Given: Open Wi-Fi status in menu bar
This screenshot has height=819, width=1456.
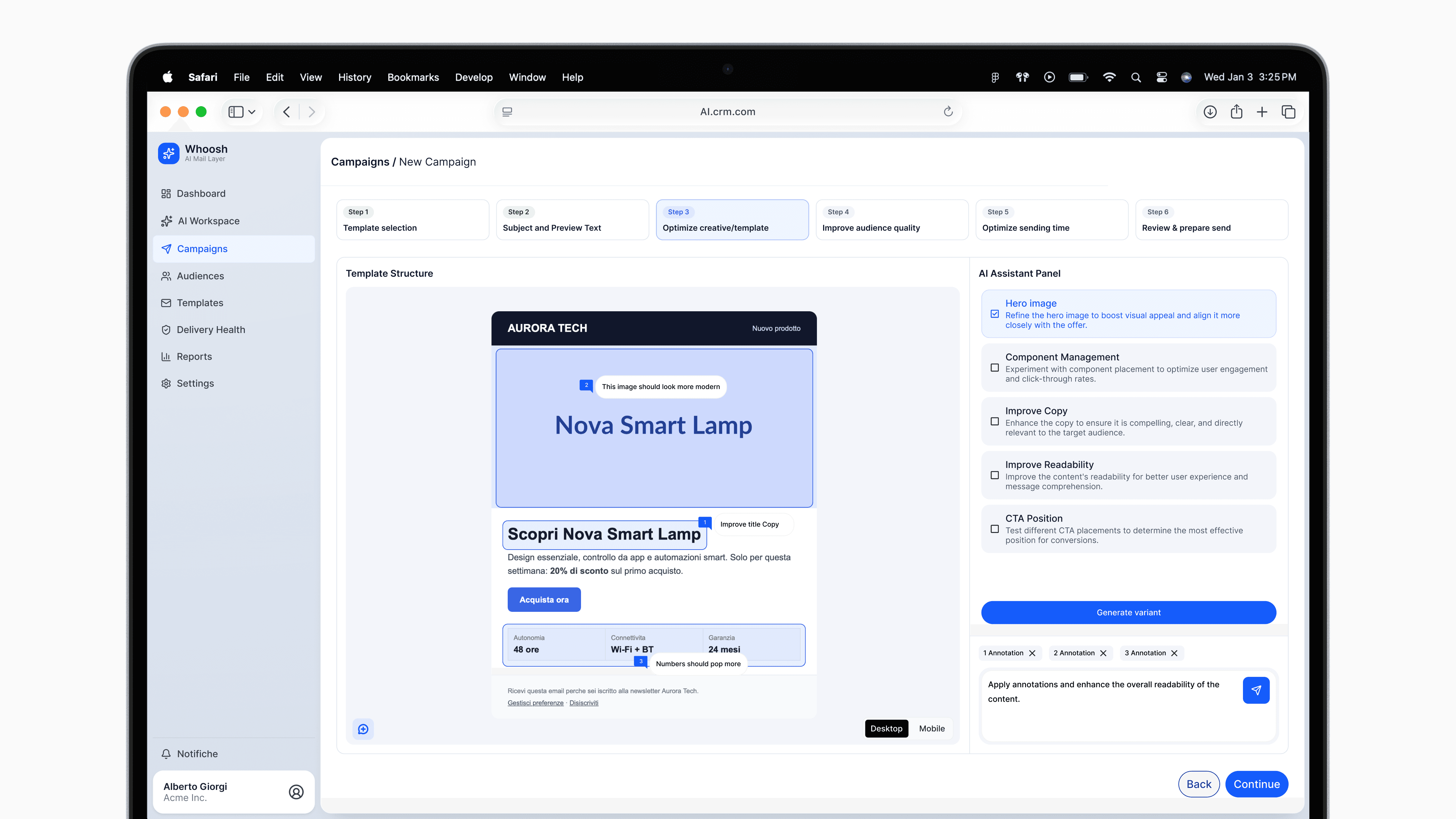Looking at the screenshot, I should click(x=1109, y=77).
